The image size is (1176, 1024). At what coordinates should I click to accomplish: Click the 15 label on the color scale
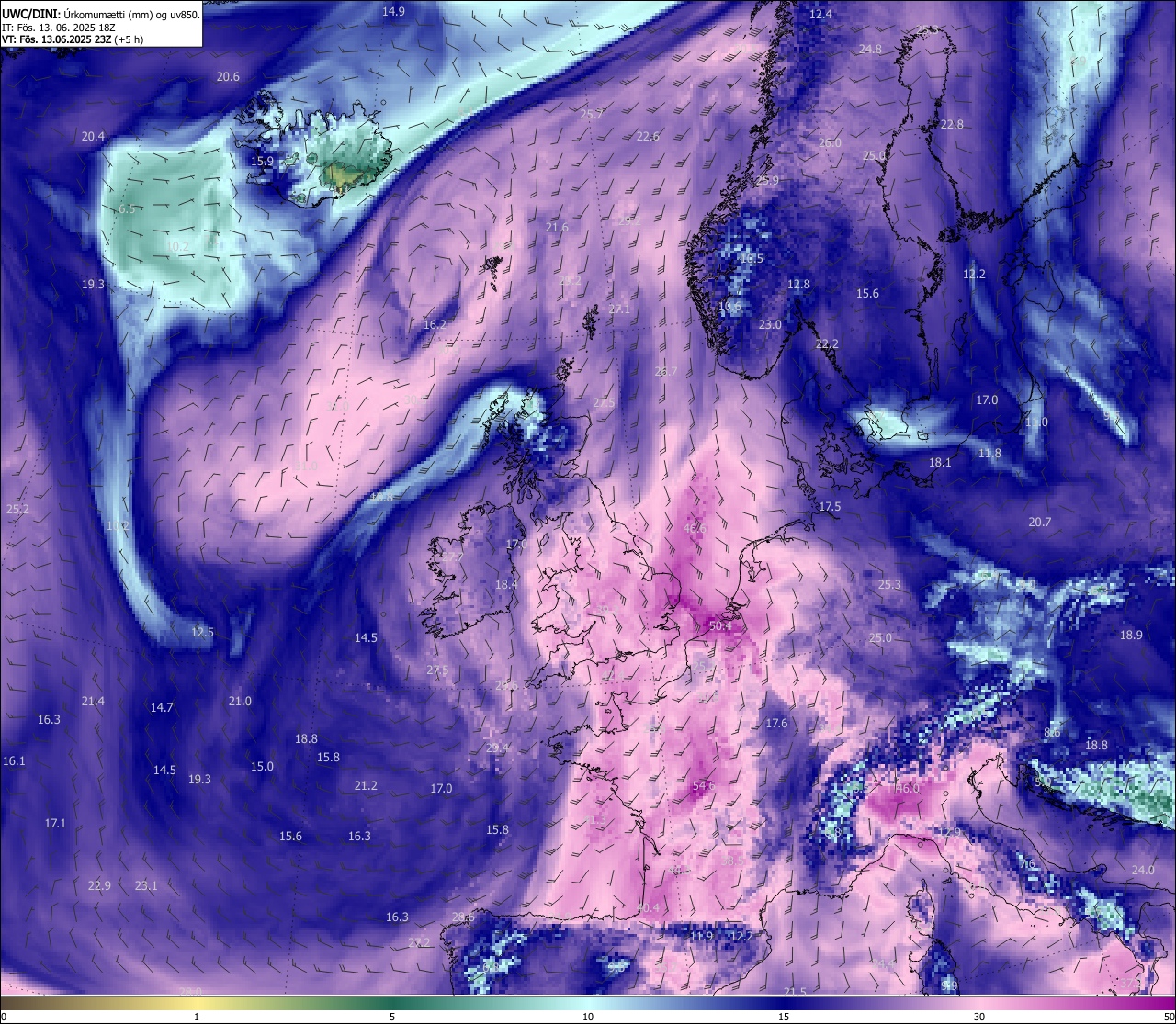click(784, 1017)
